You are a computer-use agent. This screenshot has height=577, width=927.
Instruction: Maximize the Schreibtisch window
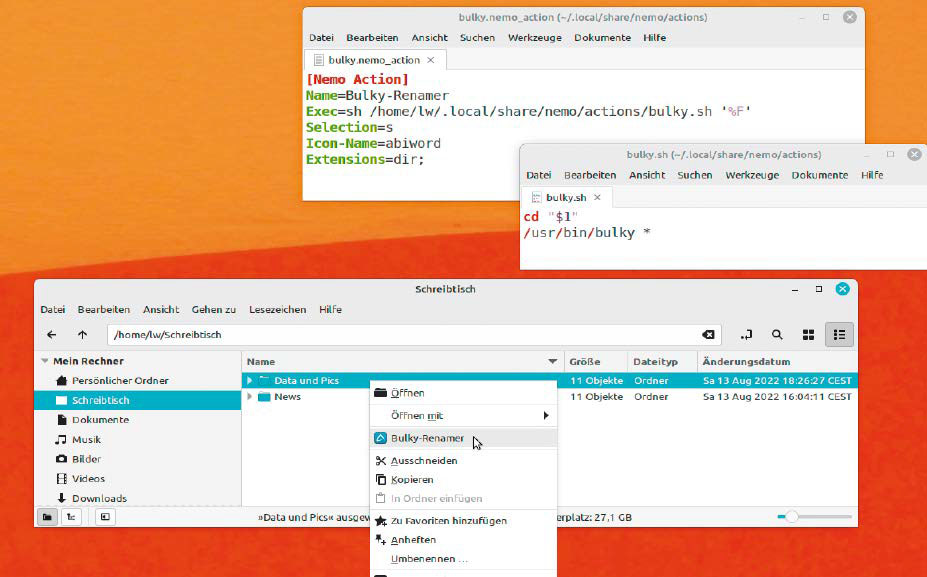click(819, 289)
